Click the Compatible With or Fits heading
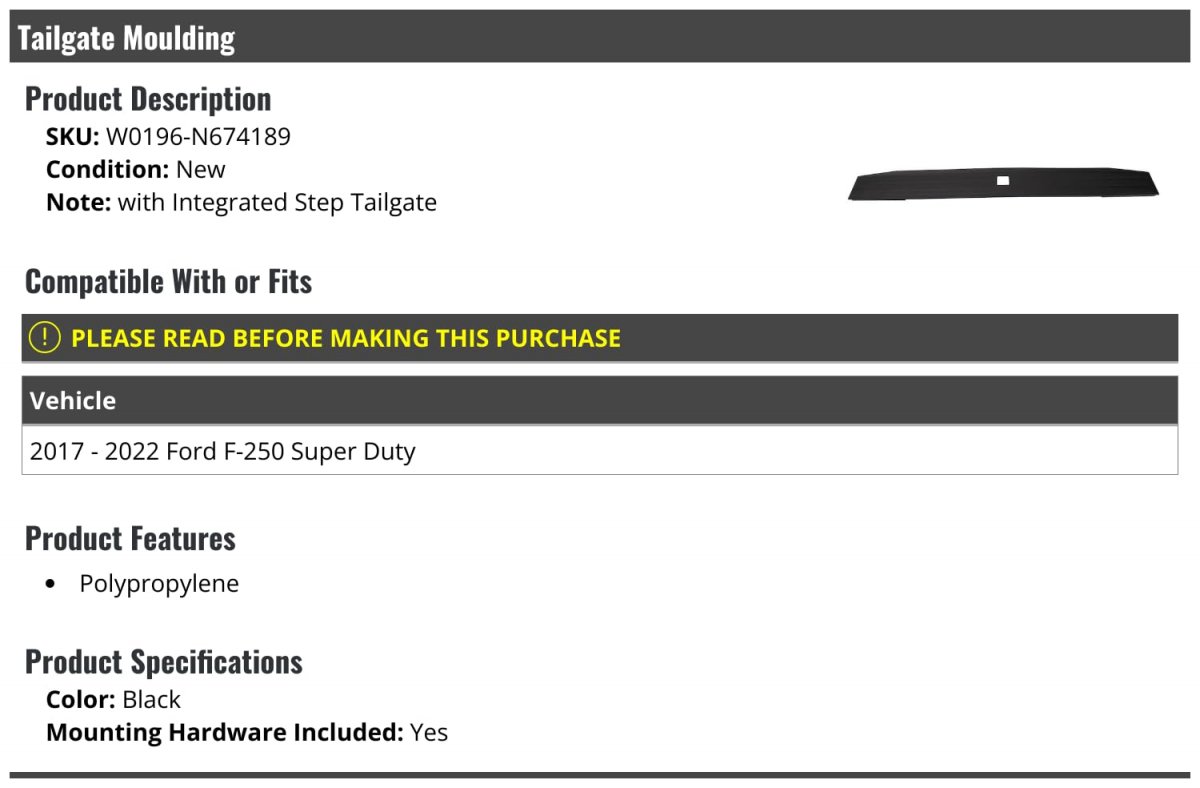This screenshot has height=788, width=1200. tap(168, 282)
